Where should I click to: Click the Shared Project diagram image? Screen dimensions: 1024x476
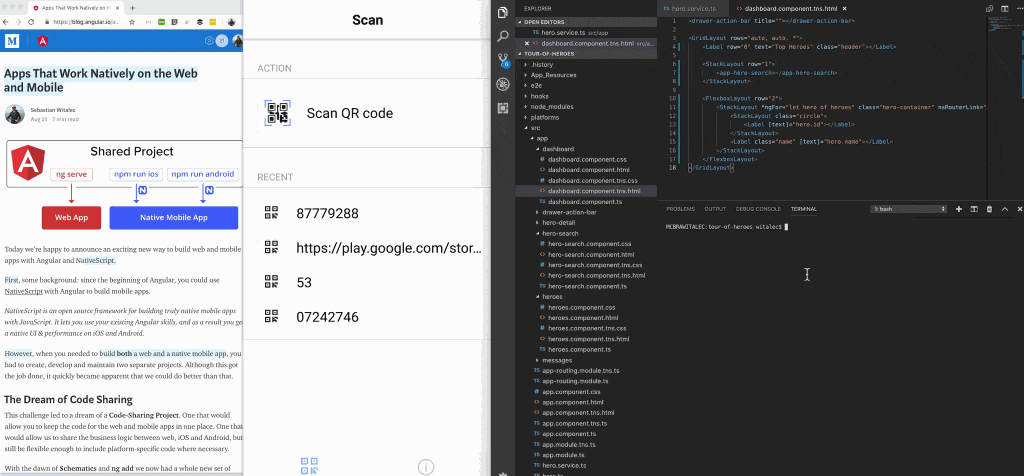coord(123,185)
